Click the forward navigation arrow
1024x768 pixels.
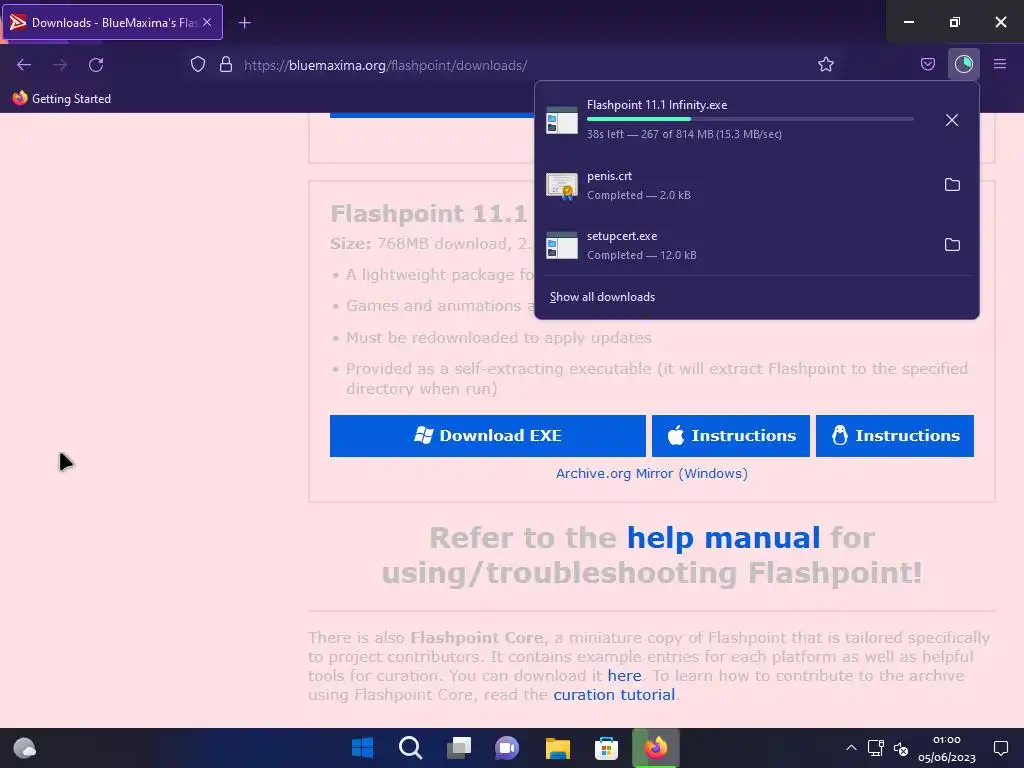click(60, 65)
